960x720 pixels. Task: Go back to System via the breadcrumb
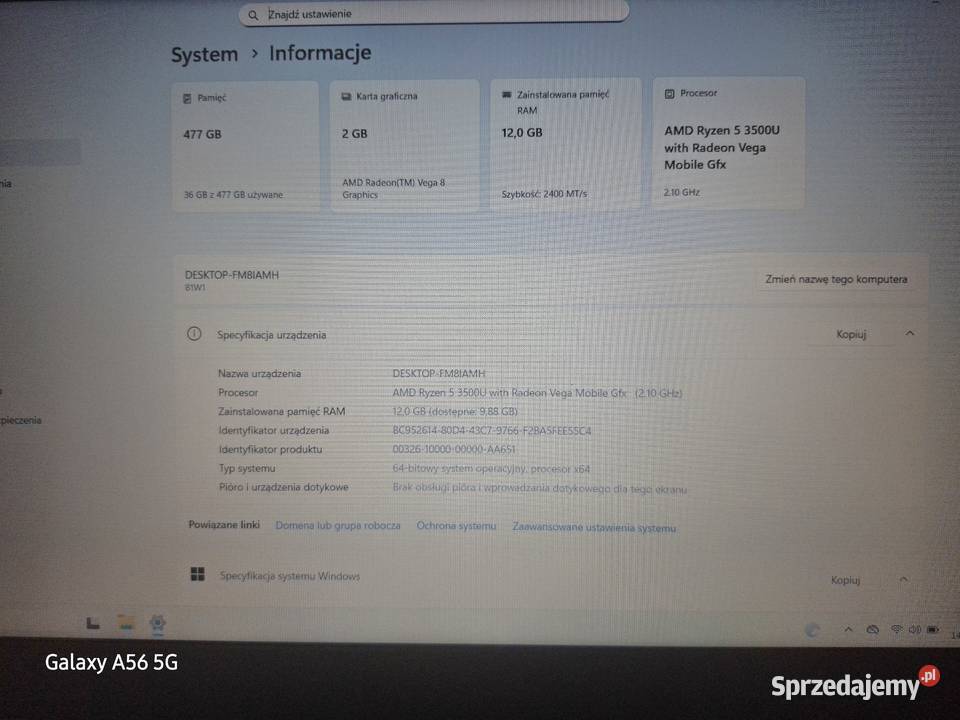[203, 54]
